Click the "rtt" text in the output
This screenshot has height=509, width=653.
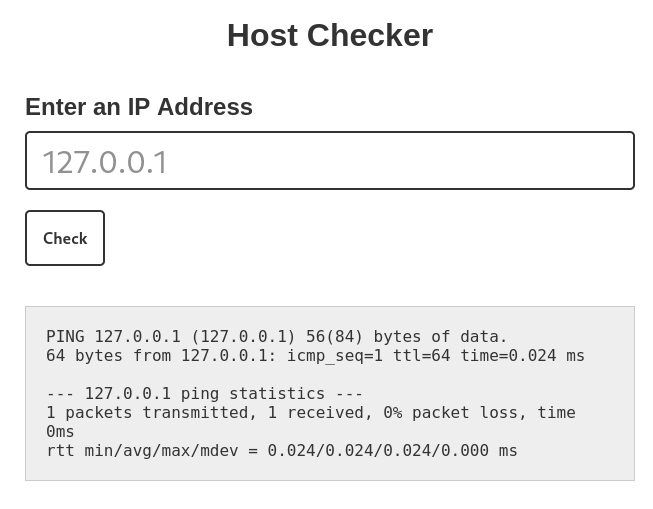coord(60,451)
